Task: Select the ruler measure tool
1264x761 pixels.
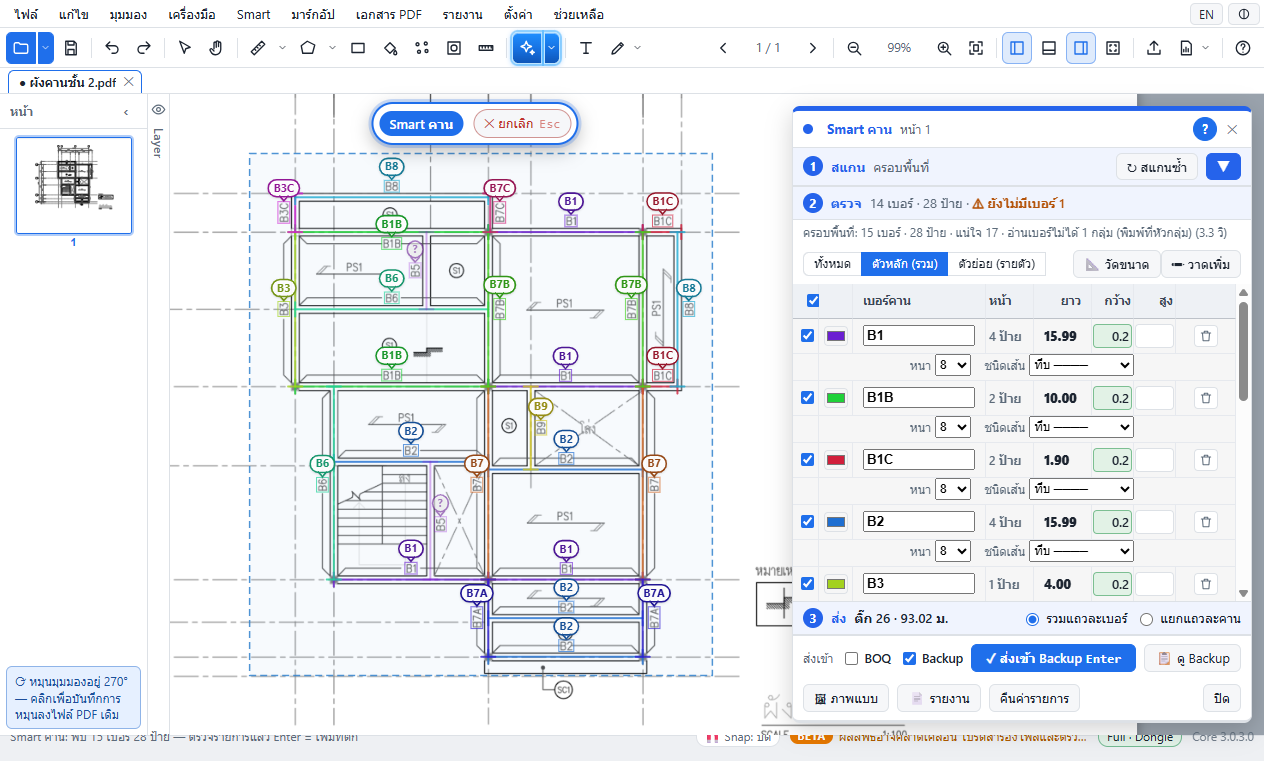Action: [x=257, y=48]
